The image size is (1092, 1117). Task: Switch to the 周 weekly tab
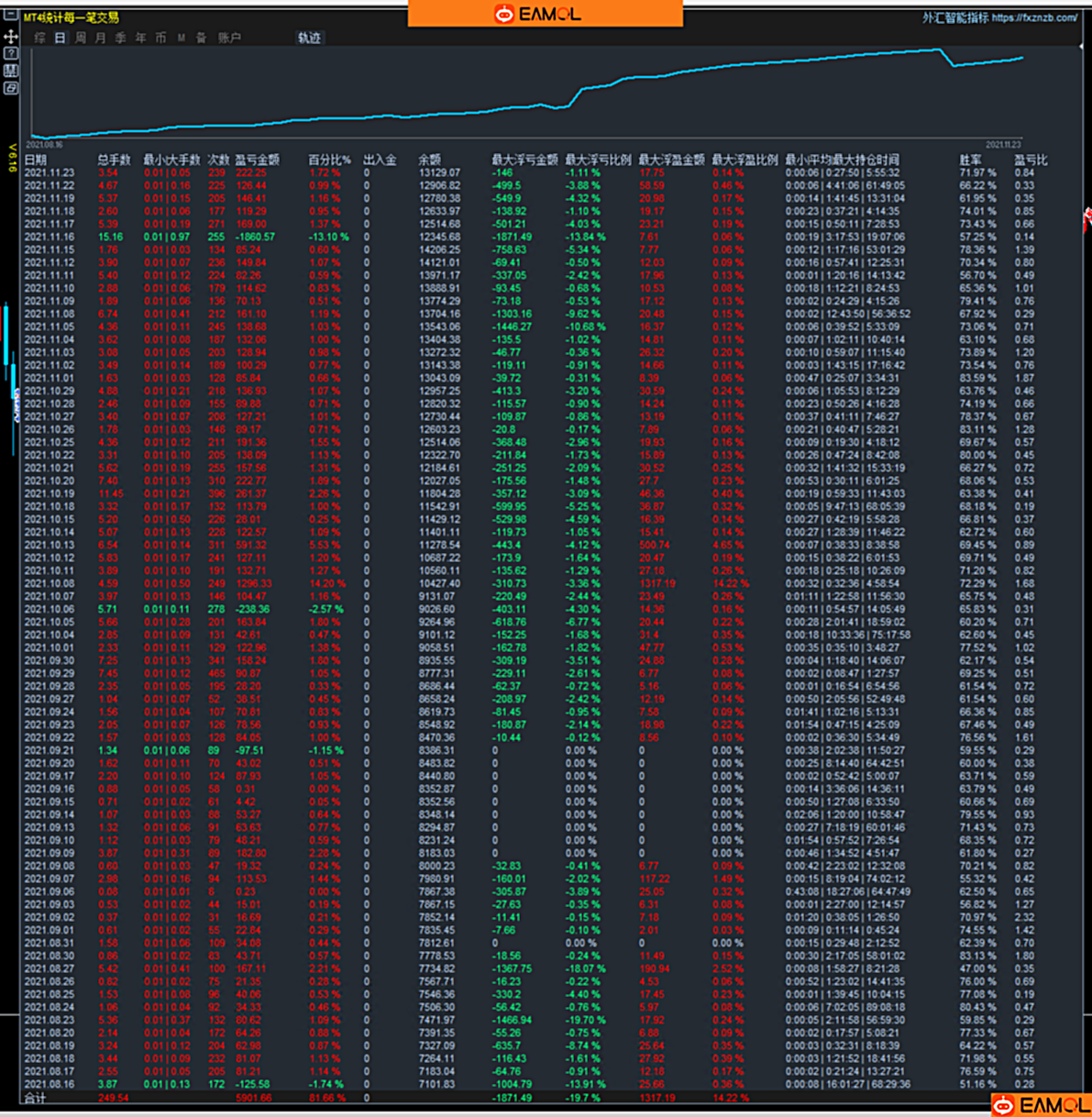click(80, 39)
